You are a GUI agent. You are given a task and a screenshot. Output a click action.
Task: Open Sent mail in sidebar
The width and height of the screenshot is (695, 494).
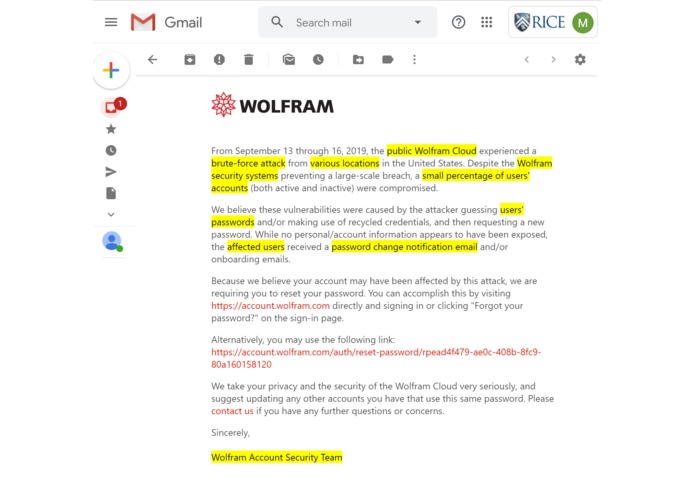(x=111, y=172)
